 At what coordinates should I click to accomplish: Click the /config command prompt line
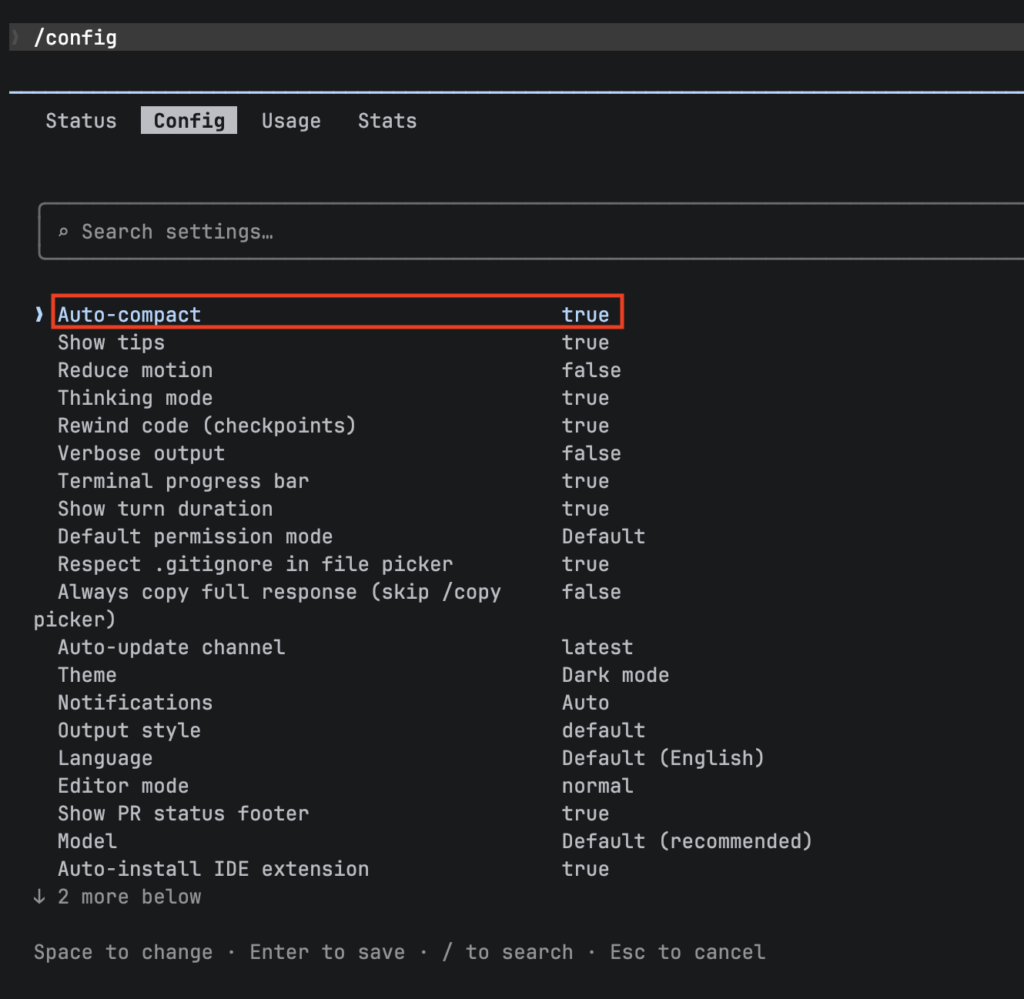coord(76,38)
